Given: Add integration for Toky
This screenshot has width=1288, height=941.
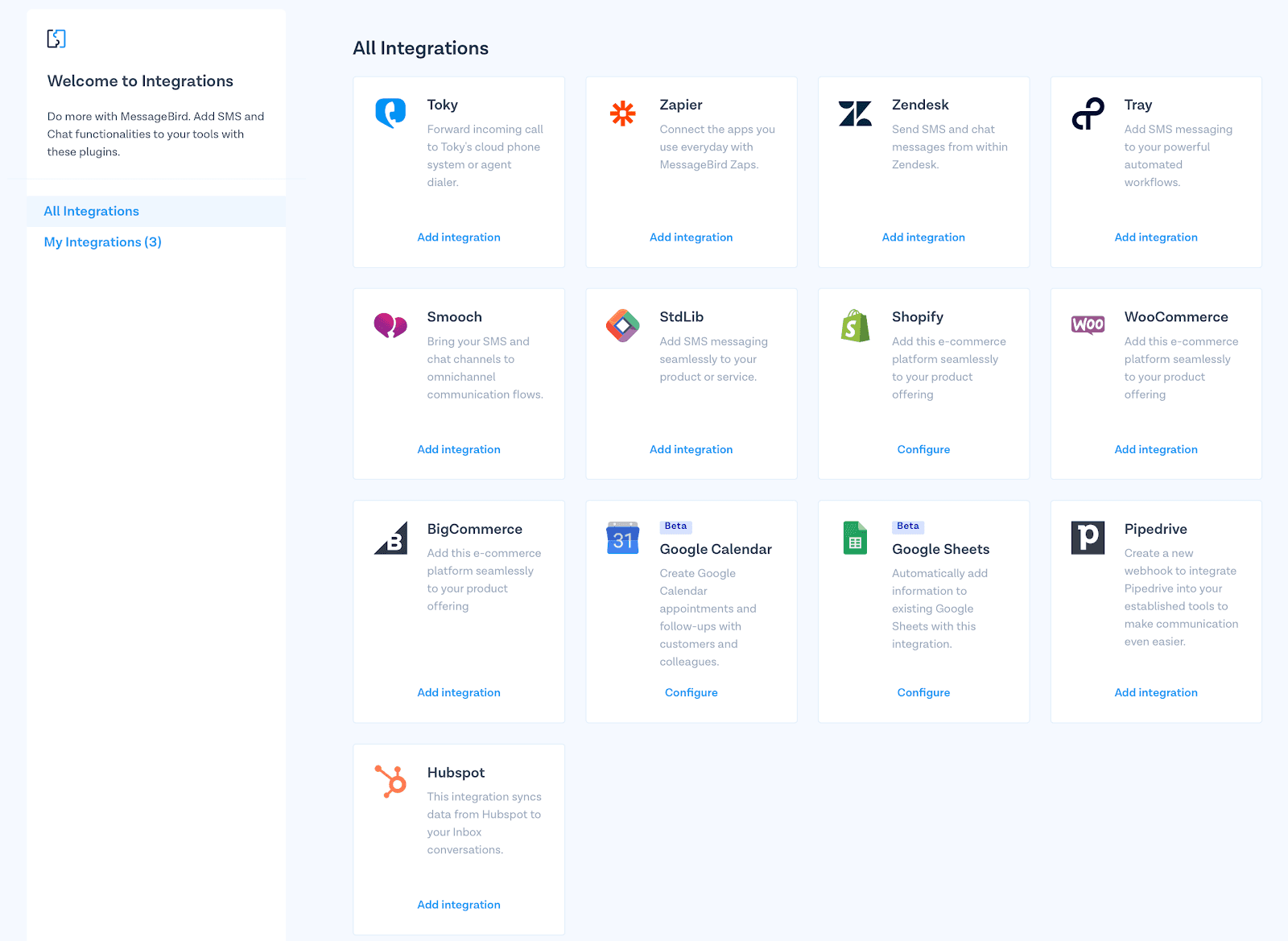Looking at the screenshot, I should point(459,237).
